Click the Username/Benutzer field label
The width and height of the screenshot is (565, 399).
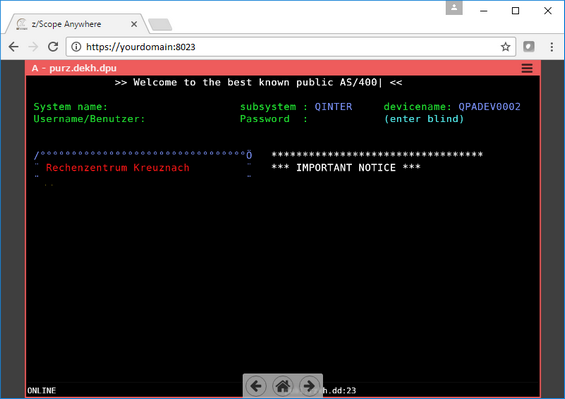[x=89, y=119]
